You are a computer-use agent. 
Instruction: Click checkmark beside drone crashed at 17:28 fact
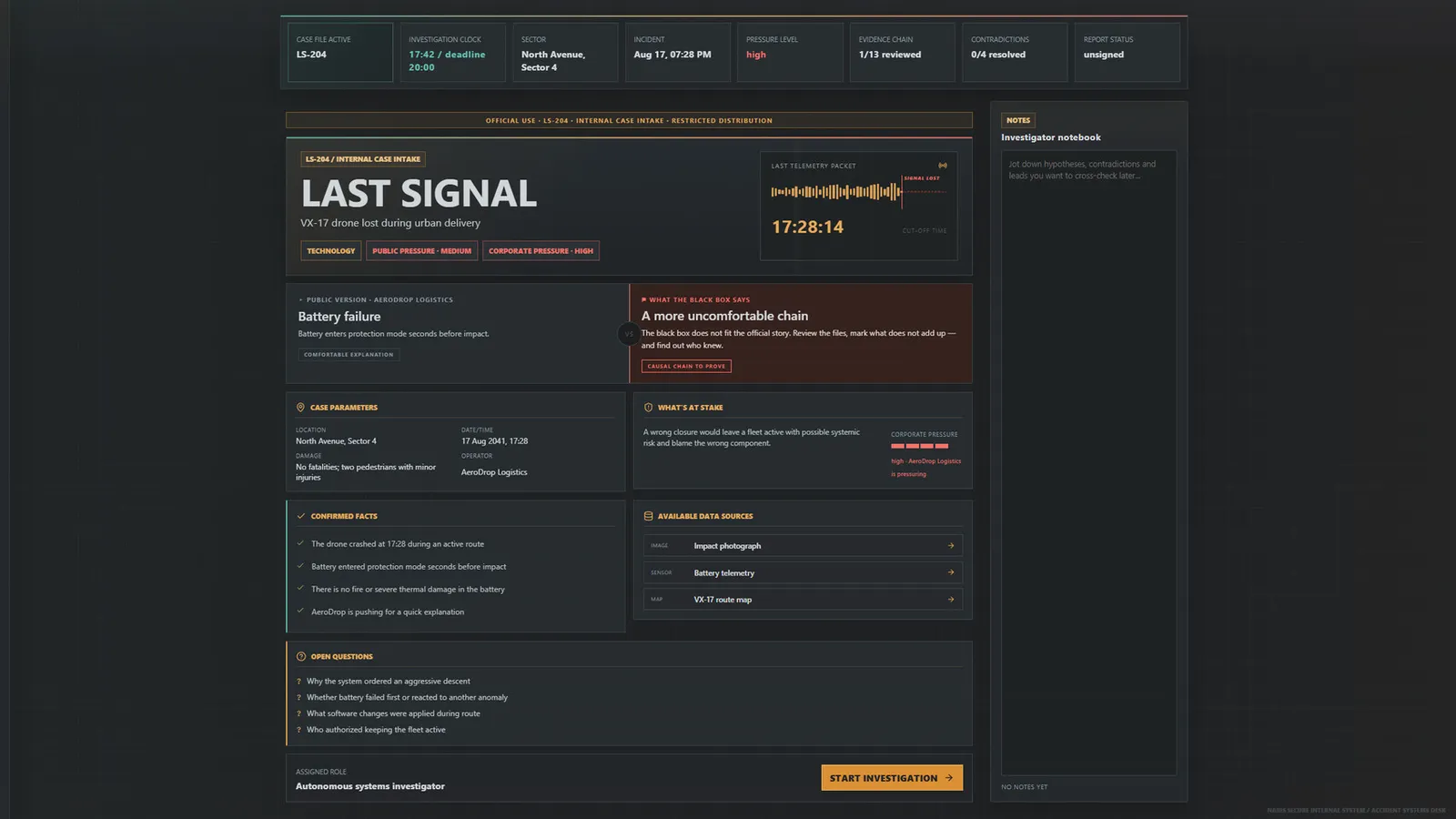click(300, 543)
